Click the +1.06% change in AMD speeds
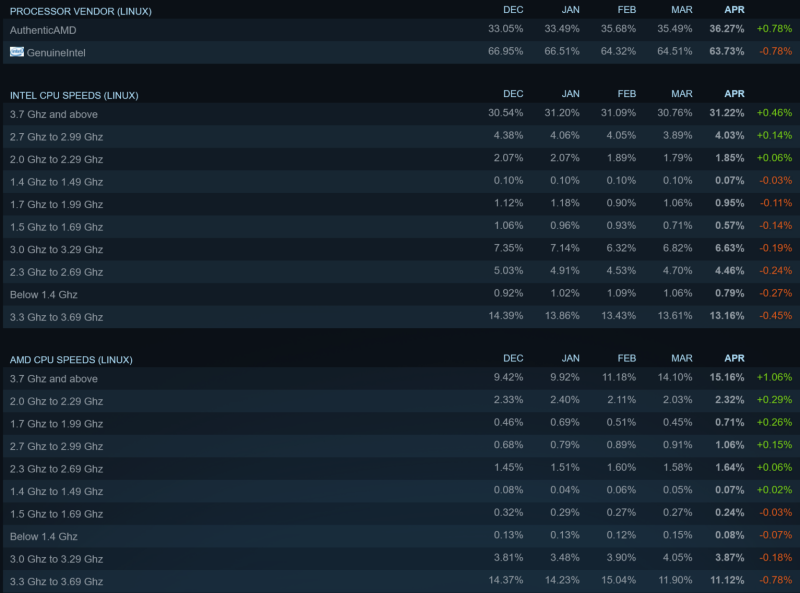800x593 pixels. click(x=774, y=377)
